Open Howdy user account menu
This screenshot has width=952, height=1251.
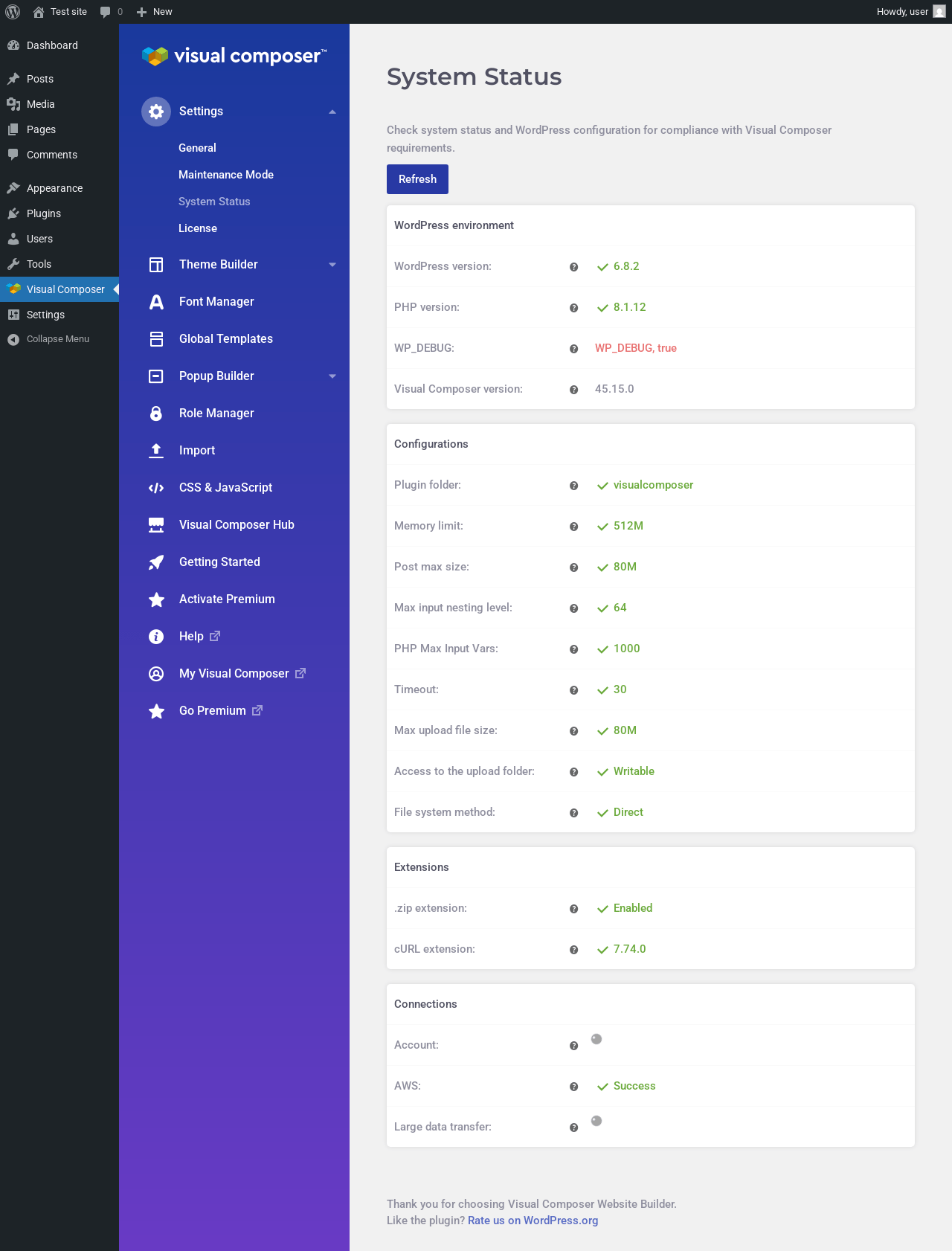(x=910, y=12)
